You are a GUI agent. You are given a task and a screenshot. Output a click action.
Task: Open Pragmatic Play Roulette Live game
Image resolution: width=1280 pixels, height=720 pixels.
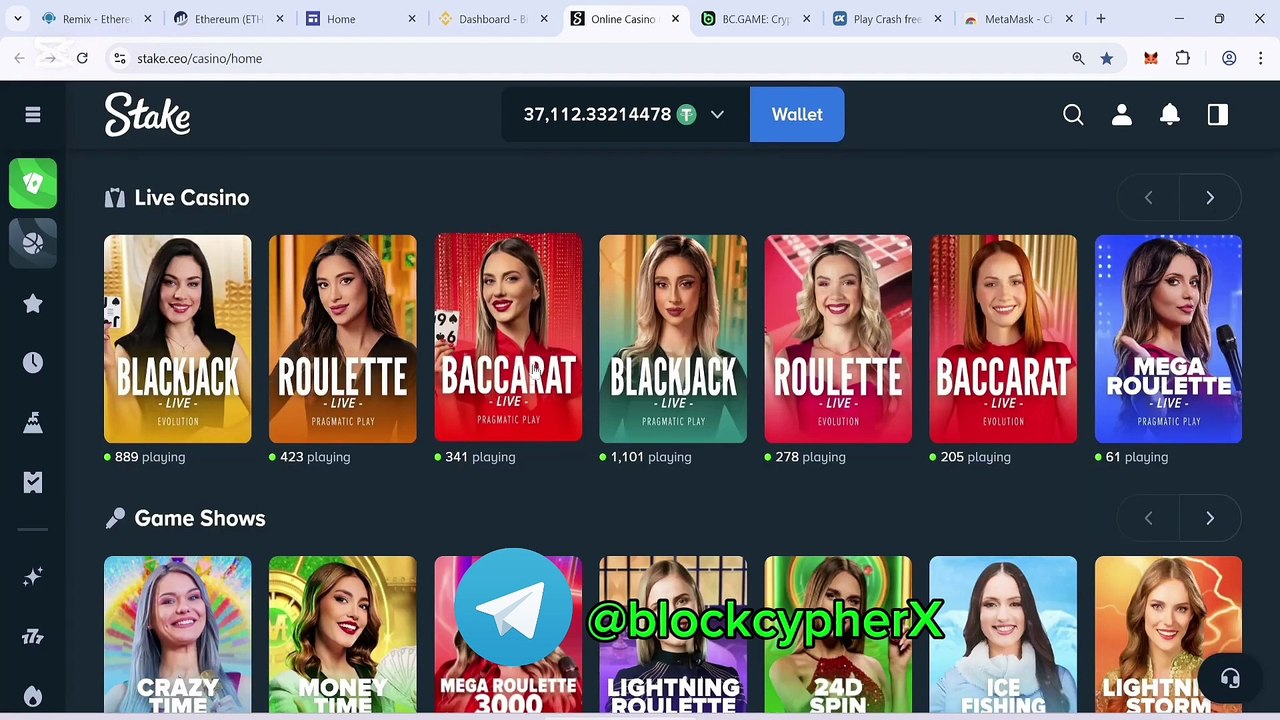[343, 339]
